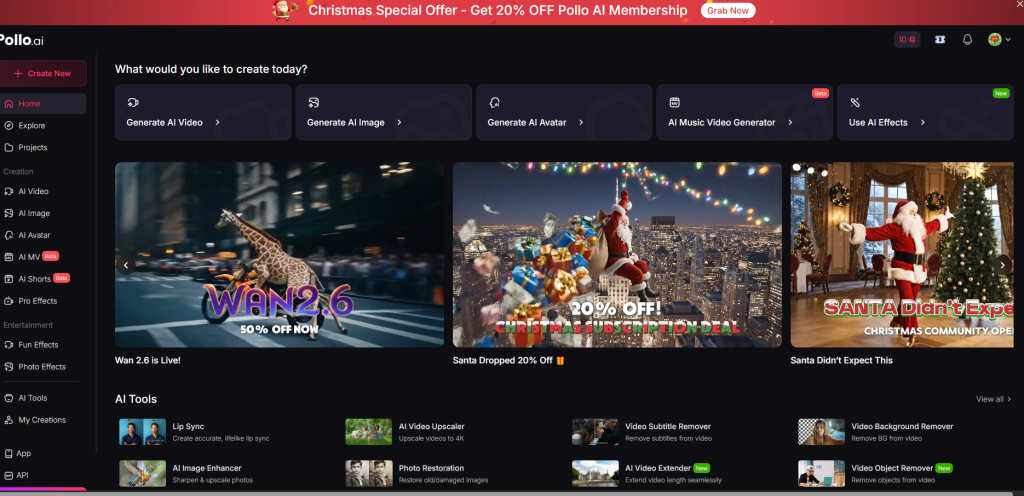The image size is (1024, 496).
Task: Open My Creations in the sidebar menu
Action: [43, 420]
